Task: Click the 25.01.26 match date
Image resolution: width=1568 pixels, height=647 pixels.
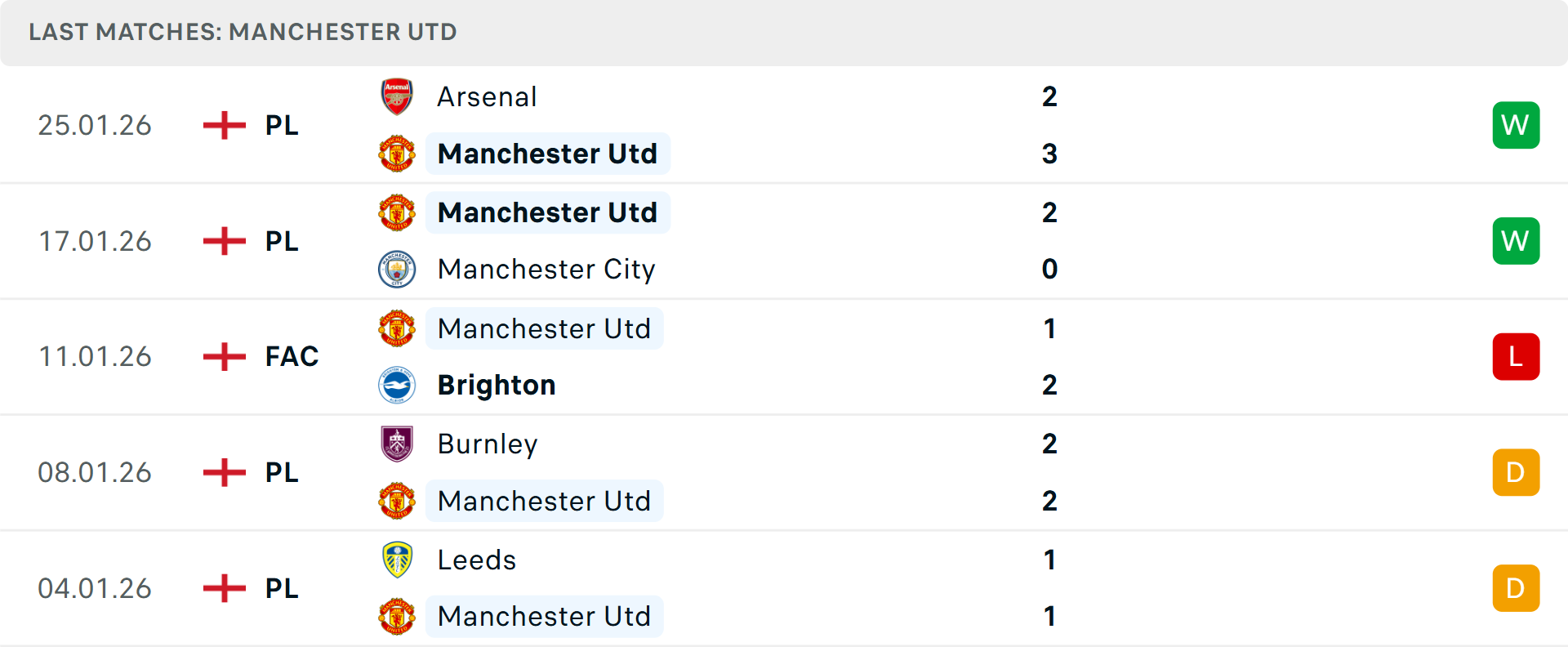Action: 95,125
